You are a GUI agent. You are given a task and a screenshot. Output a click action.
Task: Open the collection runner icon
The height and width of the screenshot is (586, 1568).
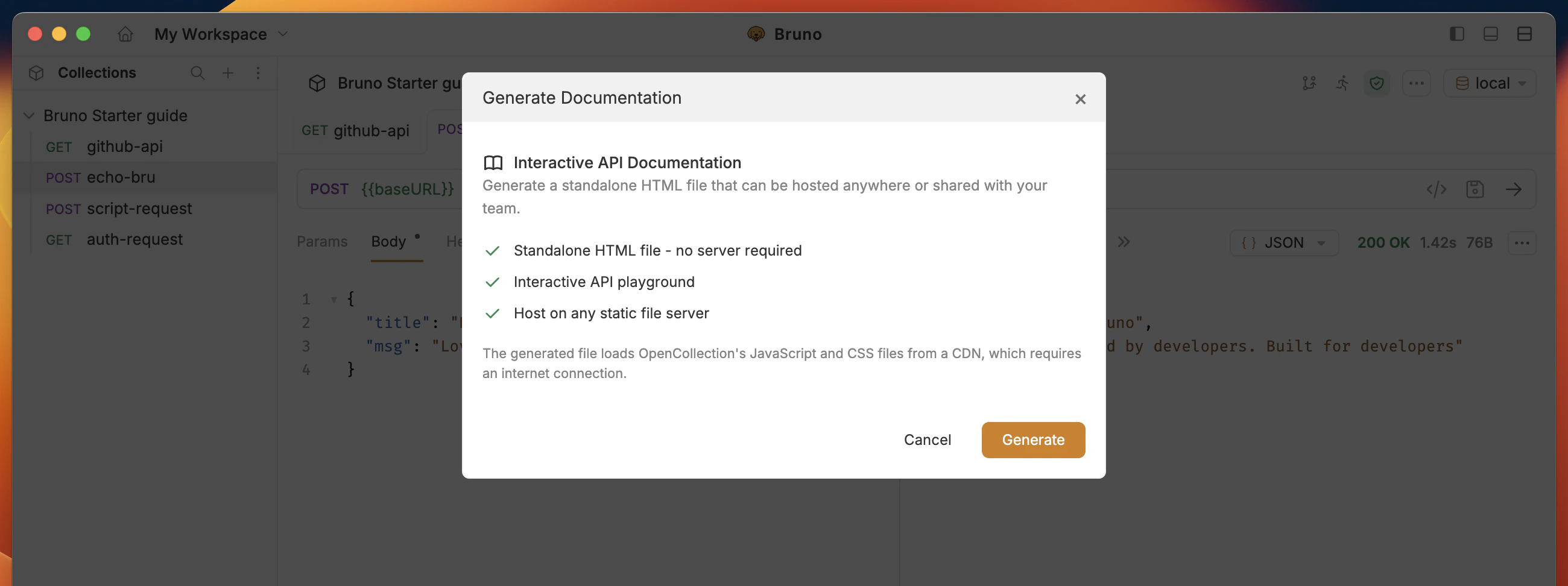(x=1342, y=83)
